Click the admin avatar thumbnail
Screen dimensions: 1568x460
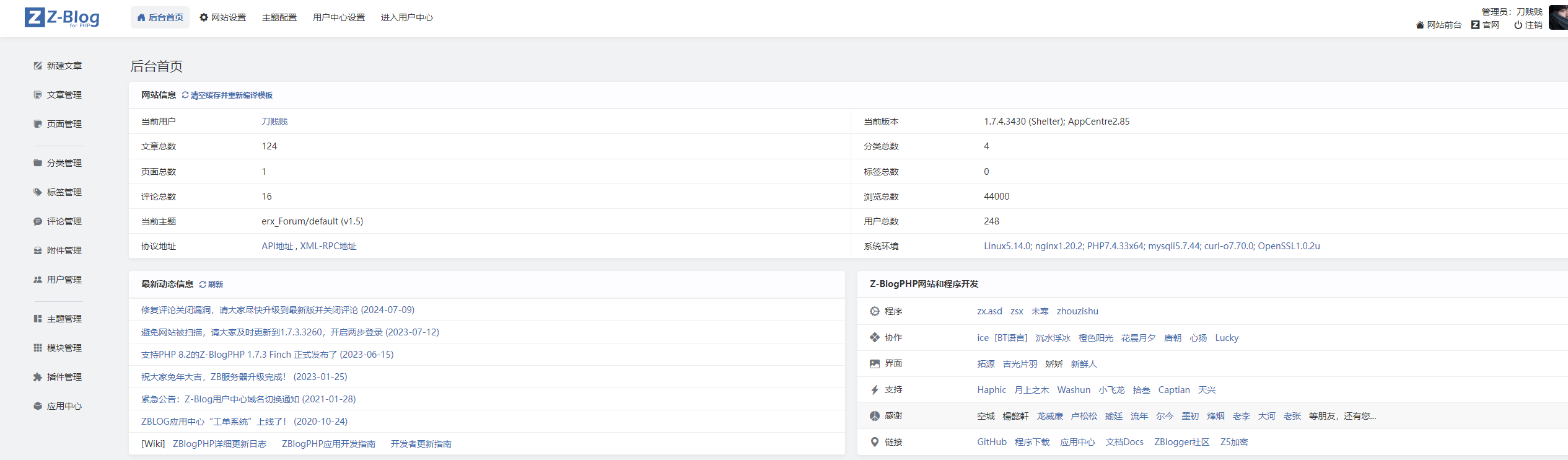1559,17
